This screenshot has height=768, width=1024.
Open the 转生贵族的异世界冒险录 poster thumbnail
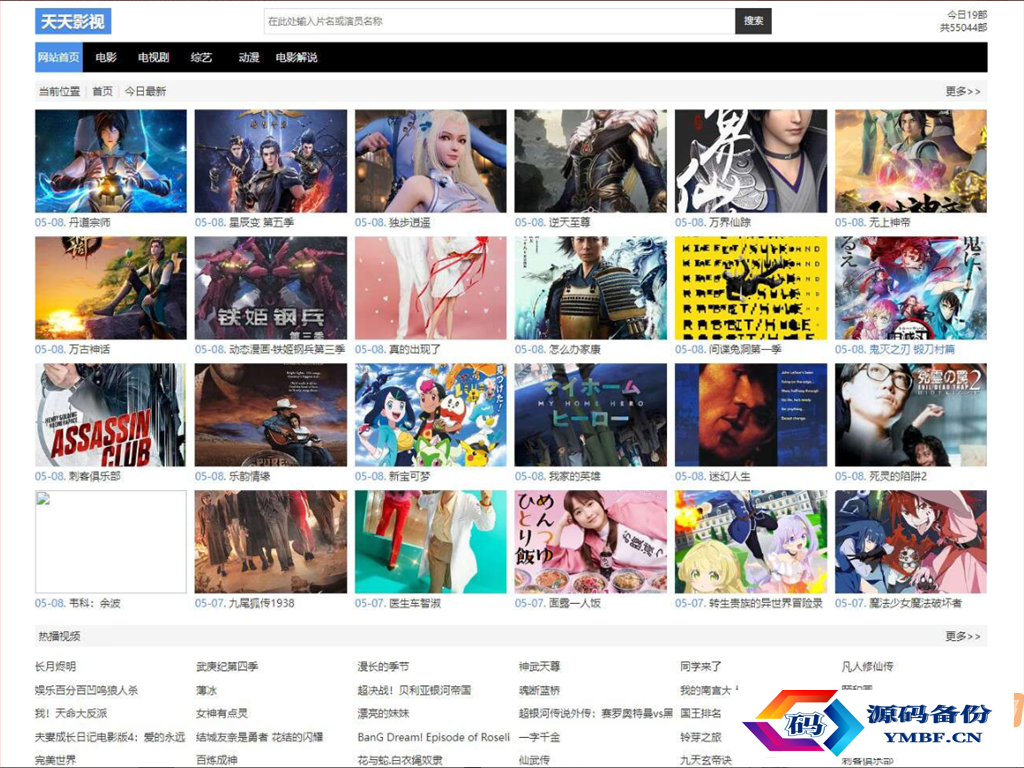click(751, 542)
